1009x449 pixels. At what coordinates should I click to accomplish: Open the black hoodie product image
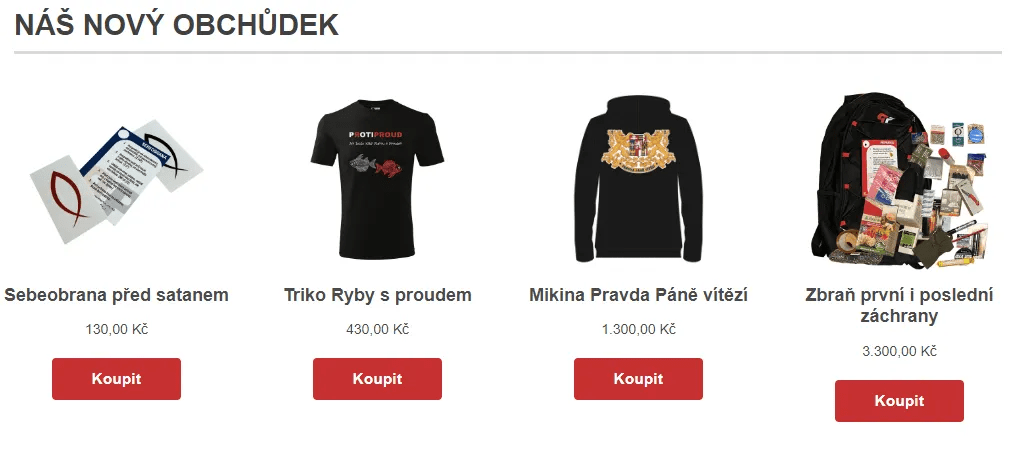638,179
